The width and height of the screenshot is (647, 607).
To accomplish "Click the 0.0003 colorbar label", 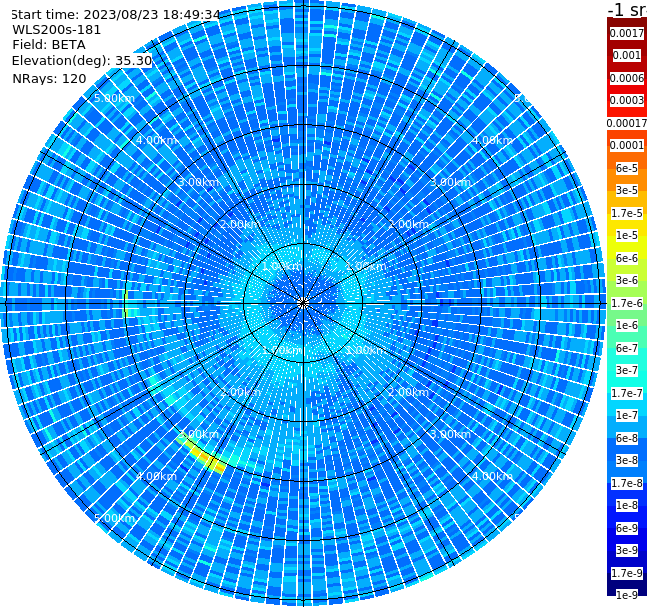I will point(627,100).
